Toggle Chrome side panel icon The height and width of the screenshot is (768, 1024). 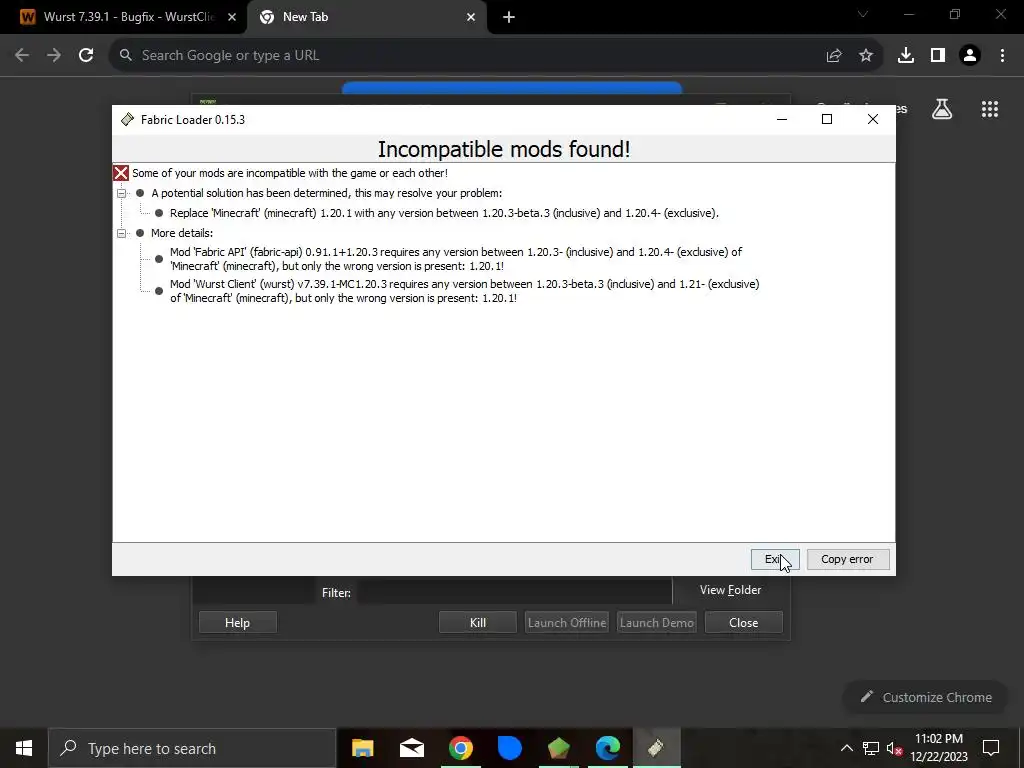tap(938, 56)
